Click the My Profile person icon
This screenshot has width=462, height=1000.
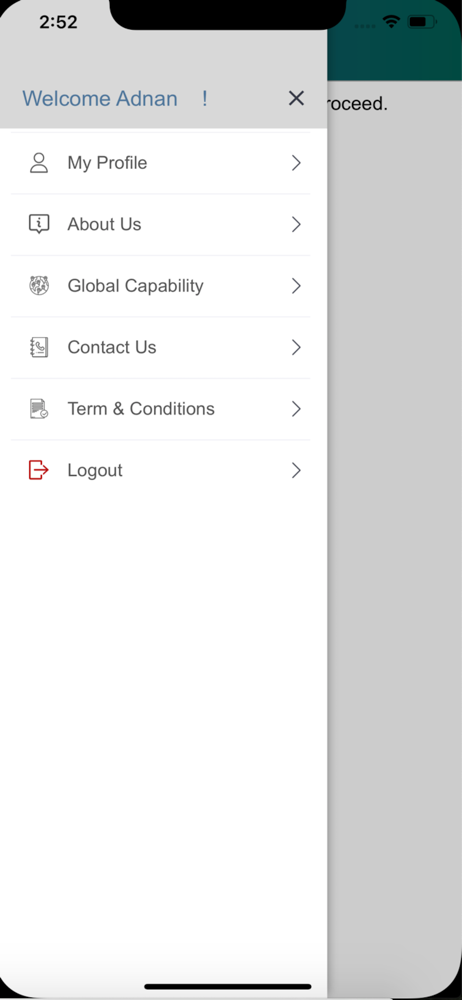39,163
